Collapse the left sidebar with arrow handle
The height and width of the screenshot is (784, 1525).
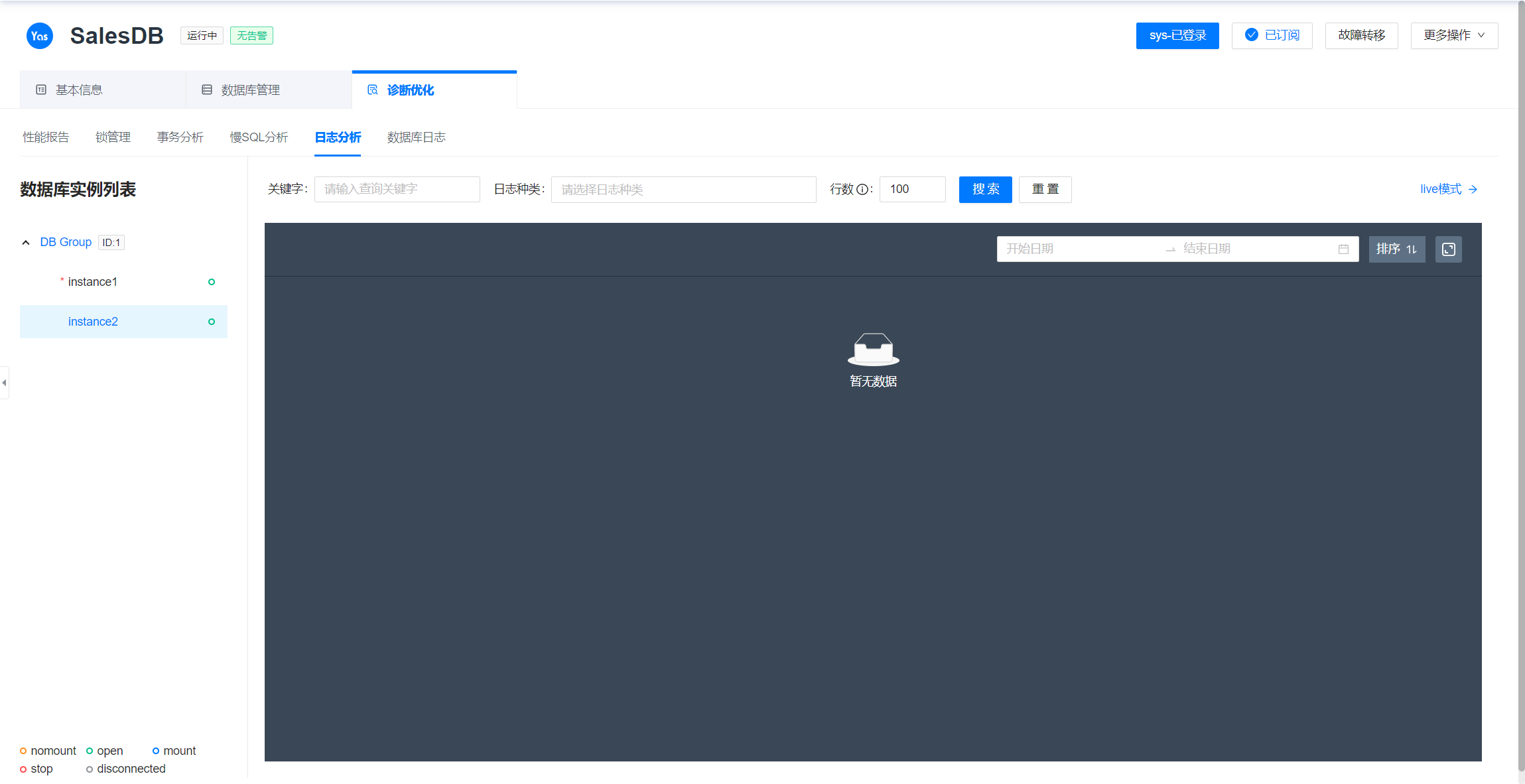tap(5, 383)
